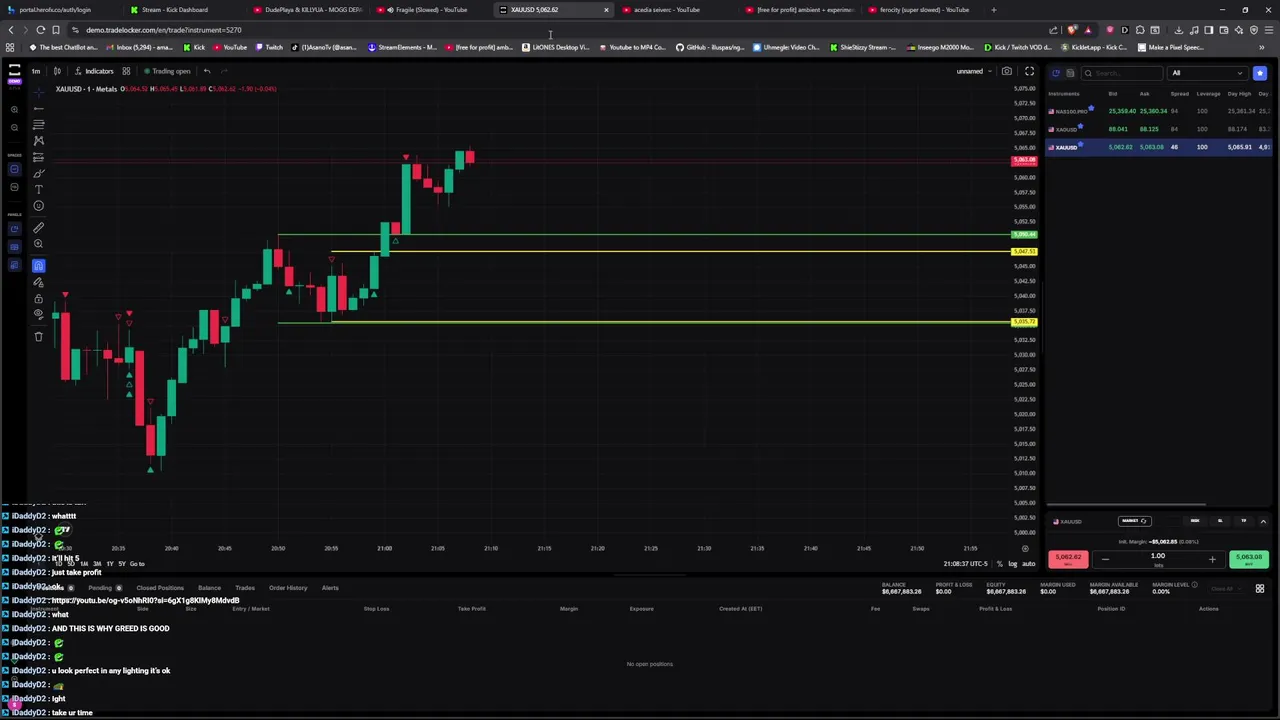Switch to the Balance tab

pyautogui.click(x=209, y=588)
